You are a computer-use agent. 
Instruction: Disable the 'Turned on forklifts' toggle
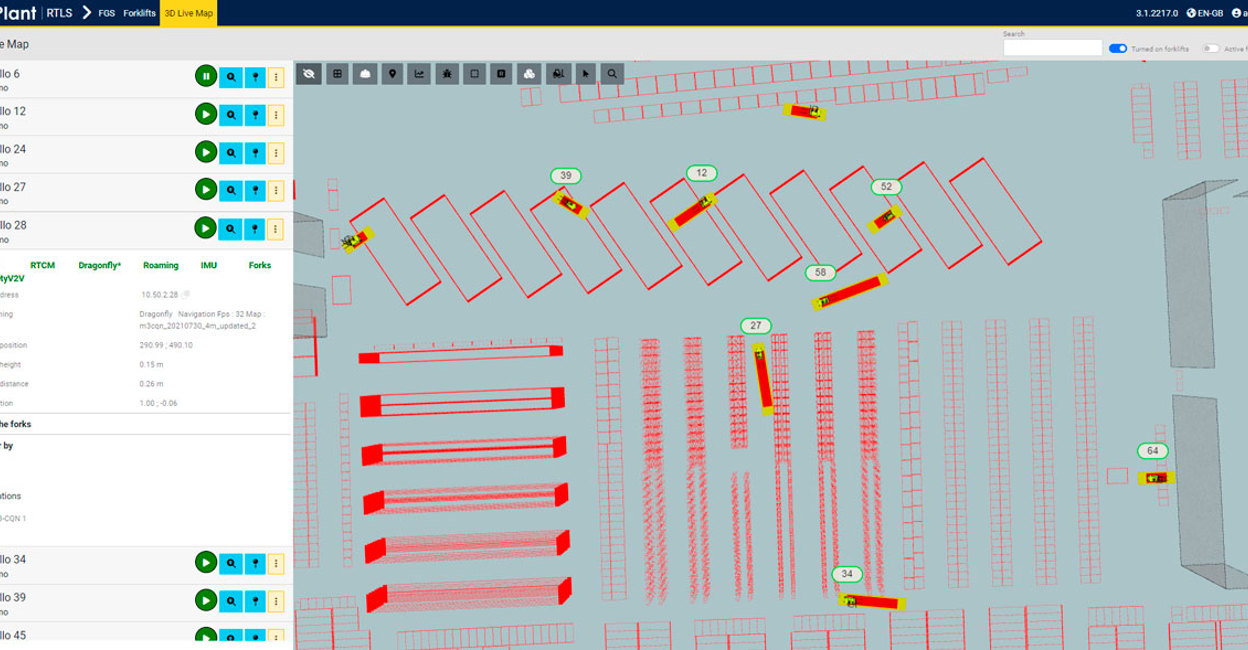point(1118,48)
